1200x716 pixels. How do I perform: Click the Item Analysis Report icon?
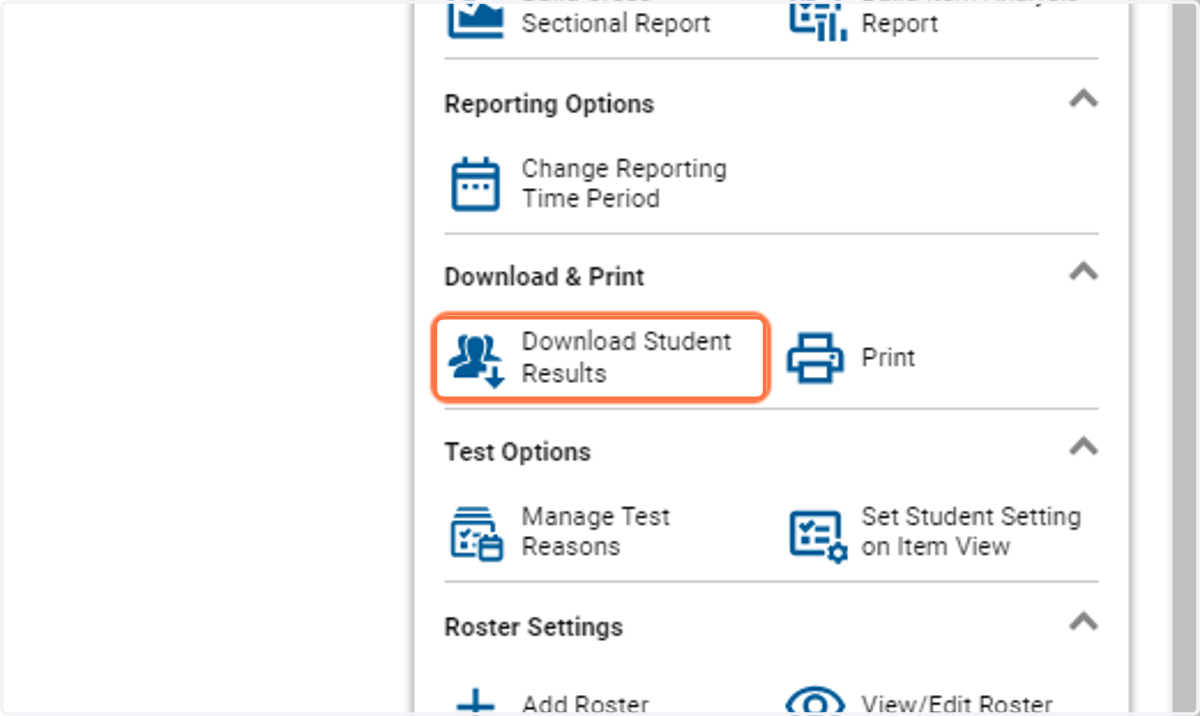coord(817,19)
